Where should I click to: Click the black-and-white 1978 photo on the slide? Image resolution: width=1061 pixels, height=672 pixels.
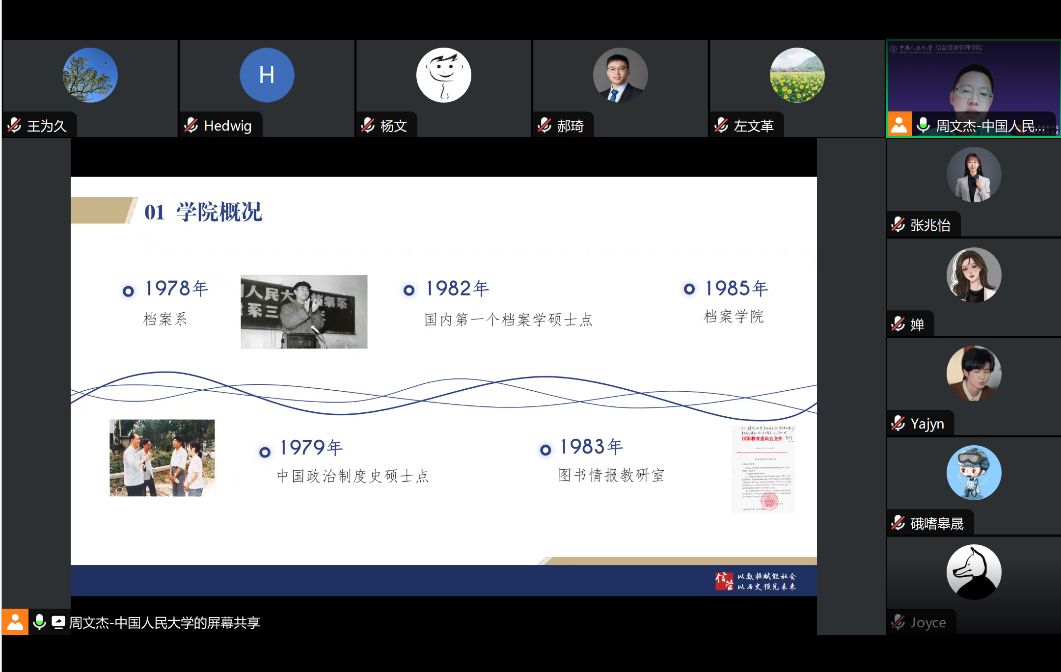pyautogui.click(x=304, y=311)
